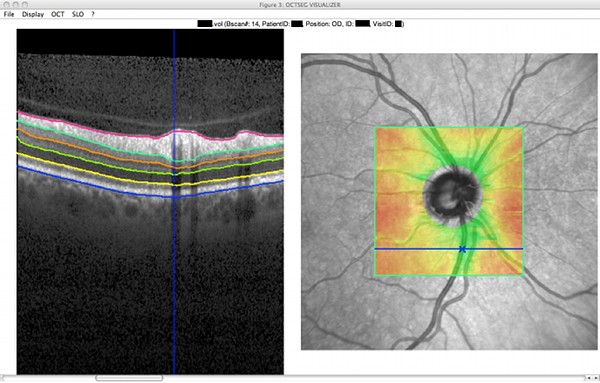This screenshot has width=600, height=383.
Task: Click the red close window button
Action: click(7, 5)
